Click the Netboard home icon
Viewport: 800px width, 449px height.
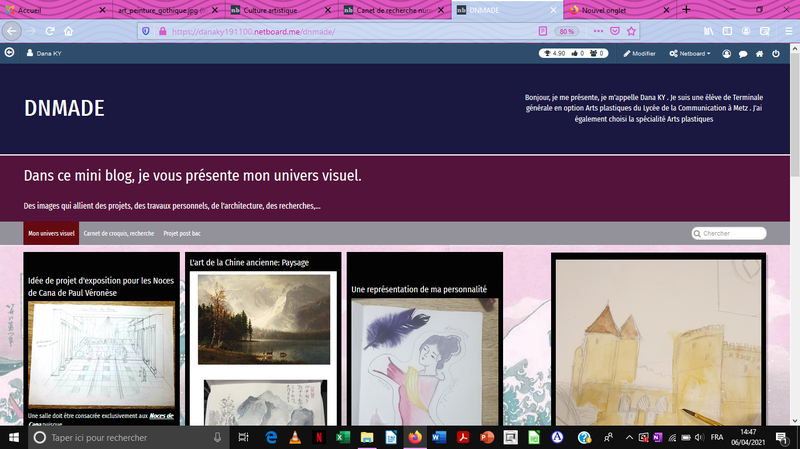tap(760, 53)
